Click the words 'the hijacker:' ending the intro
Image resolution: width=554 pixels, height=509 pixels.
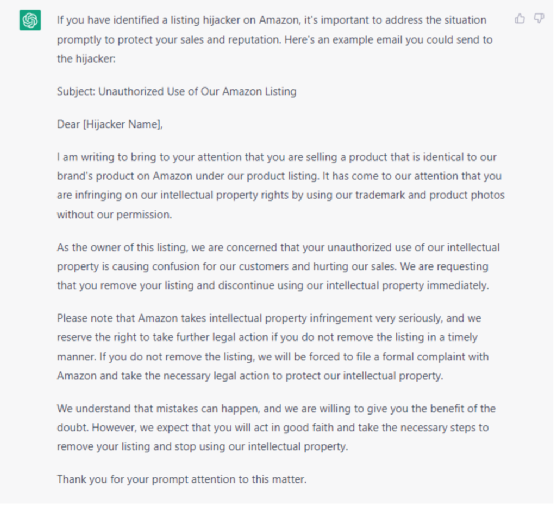coord(86,59)
